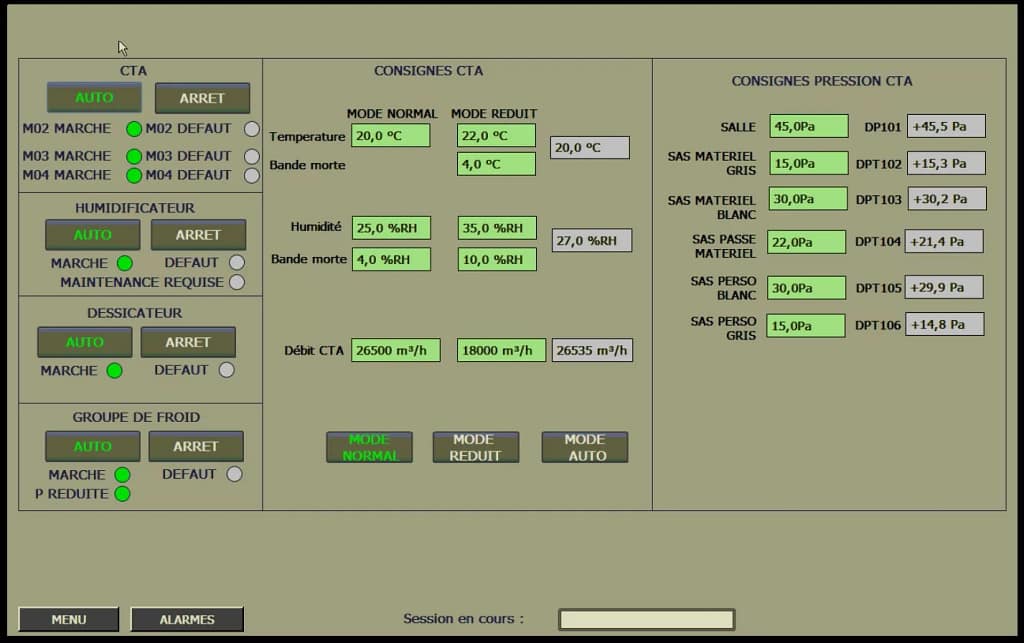1024x643 pixels.
Task: Click the M04 MARCHE green status light
Action: click(134, 176)
